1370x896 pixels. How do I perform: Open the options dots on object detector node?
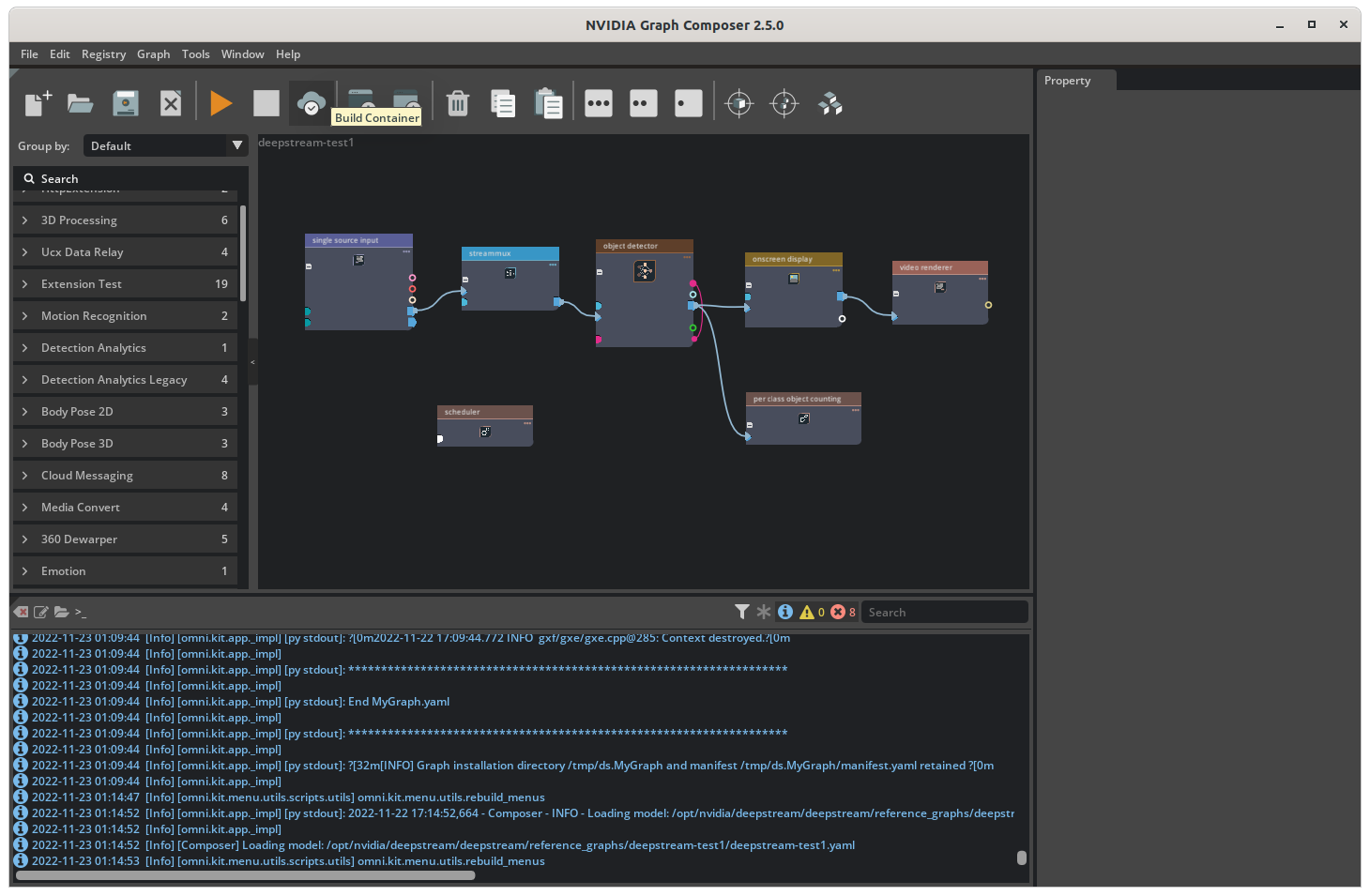[x=686, y=256]
